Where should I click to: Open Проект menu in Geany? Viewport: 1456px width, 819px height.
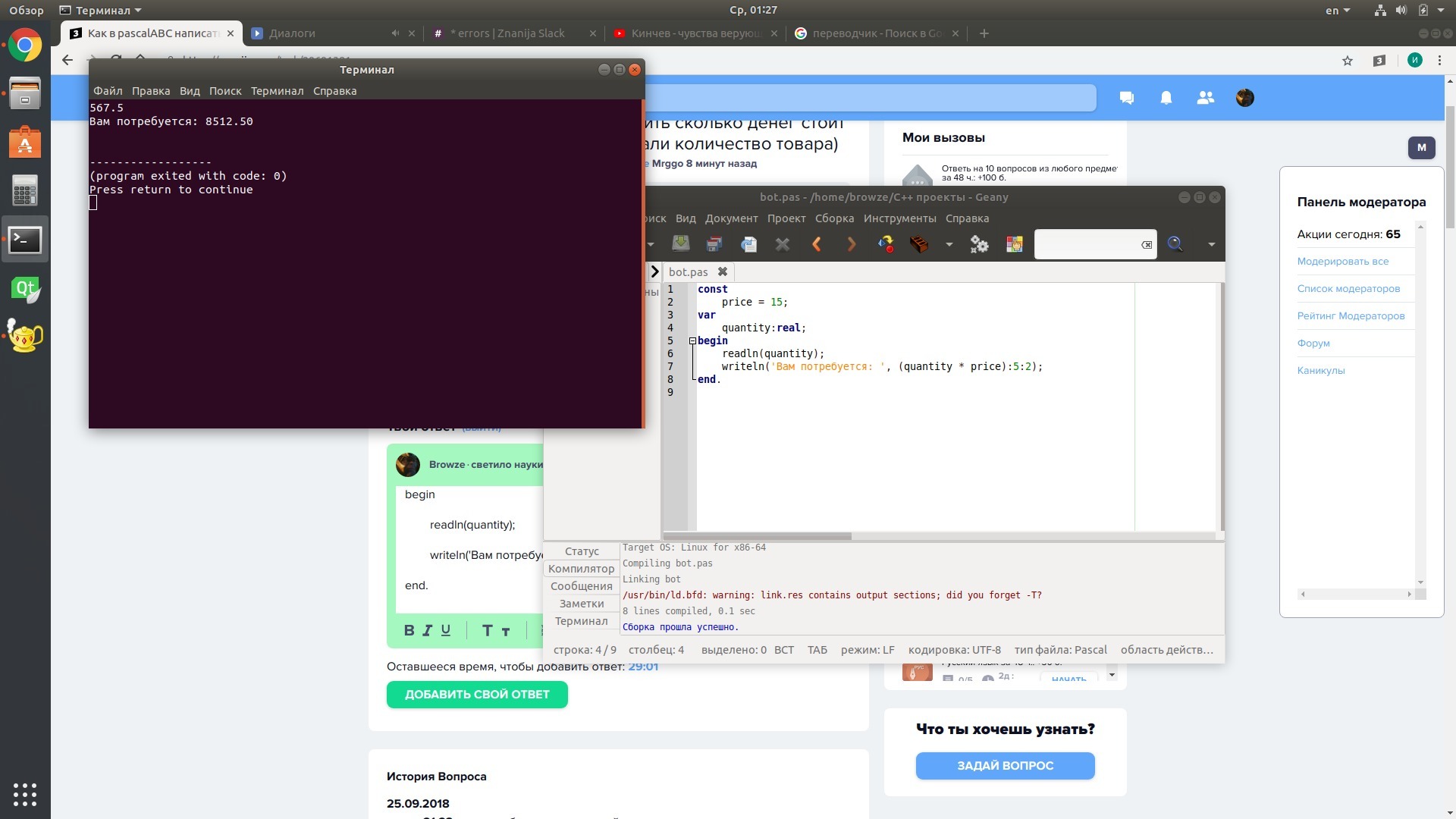(x=786, y=218)
